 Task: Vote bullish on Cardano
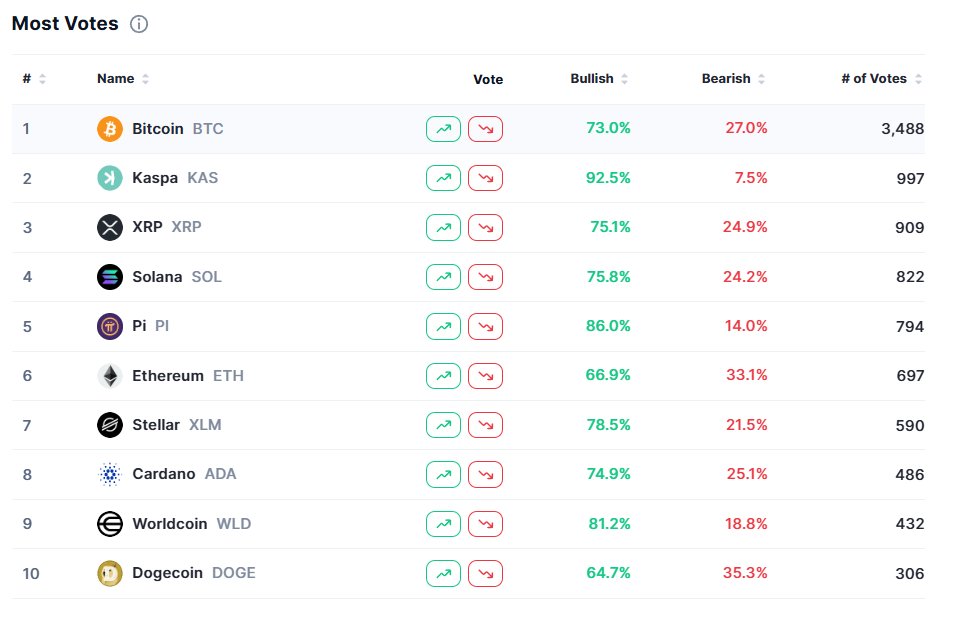[x=443, y=474]
